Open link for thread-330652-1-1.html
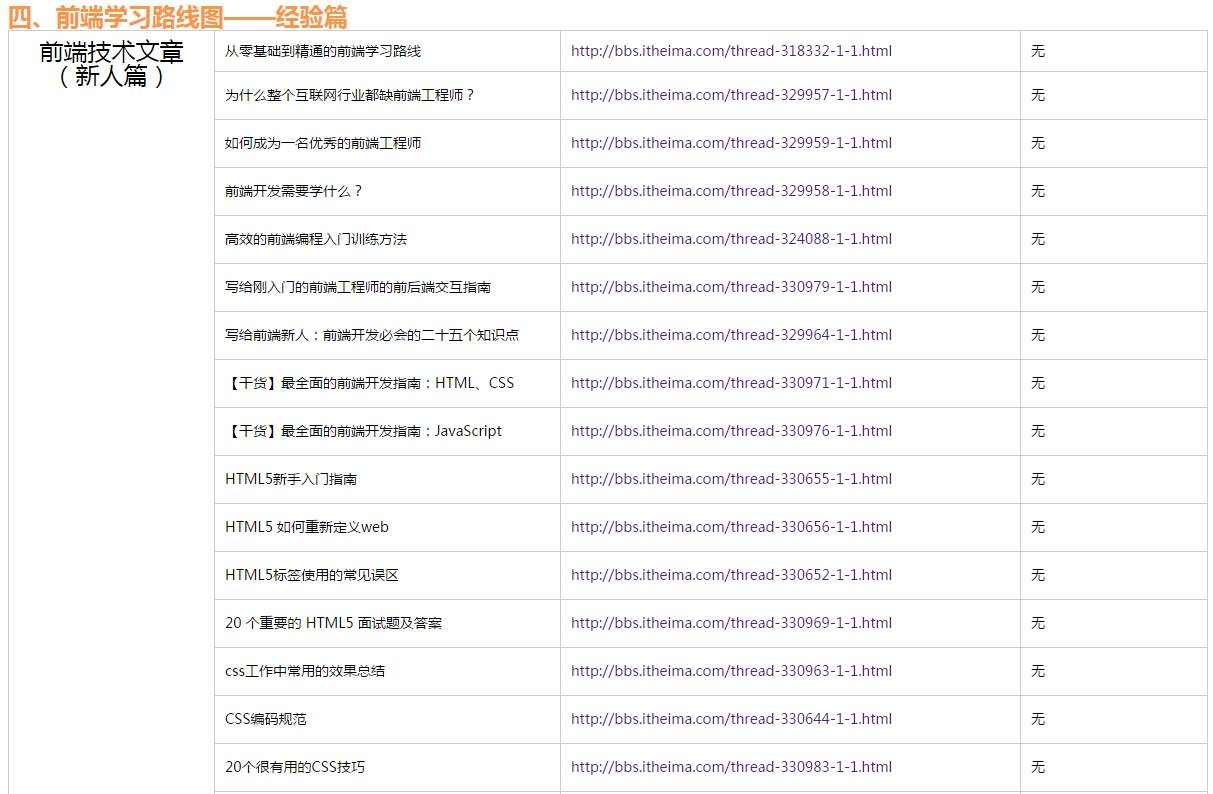Screen dimensions: 1213x794 point(731,575)
